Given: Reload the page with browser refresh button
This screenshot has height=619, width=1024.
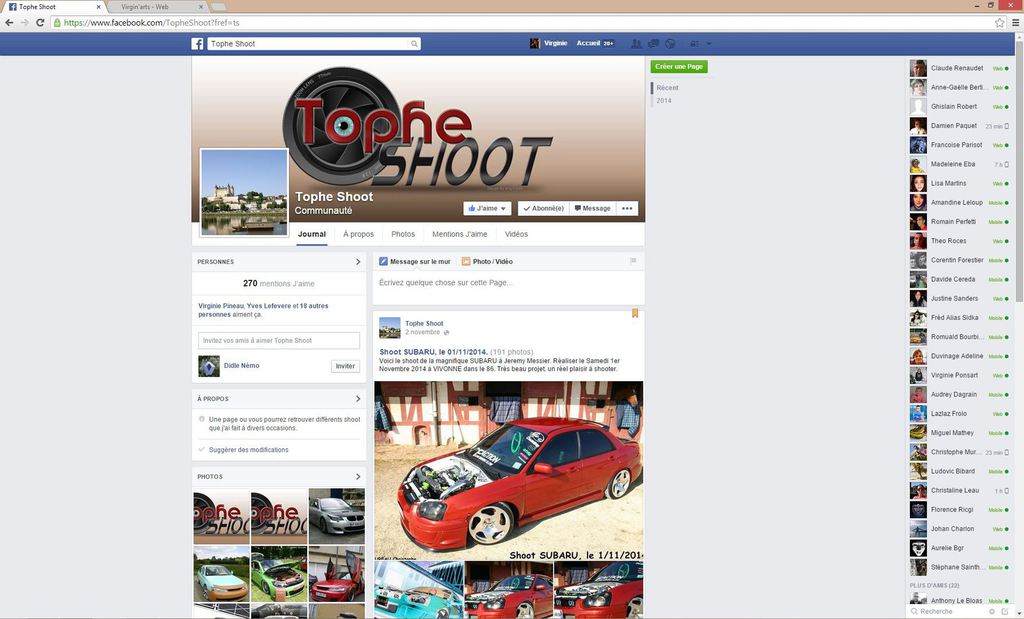Looking at the screenshot, I should (x=40, y=22).
